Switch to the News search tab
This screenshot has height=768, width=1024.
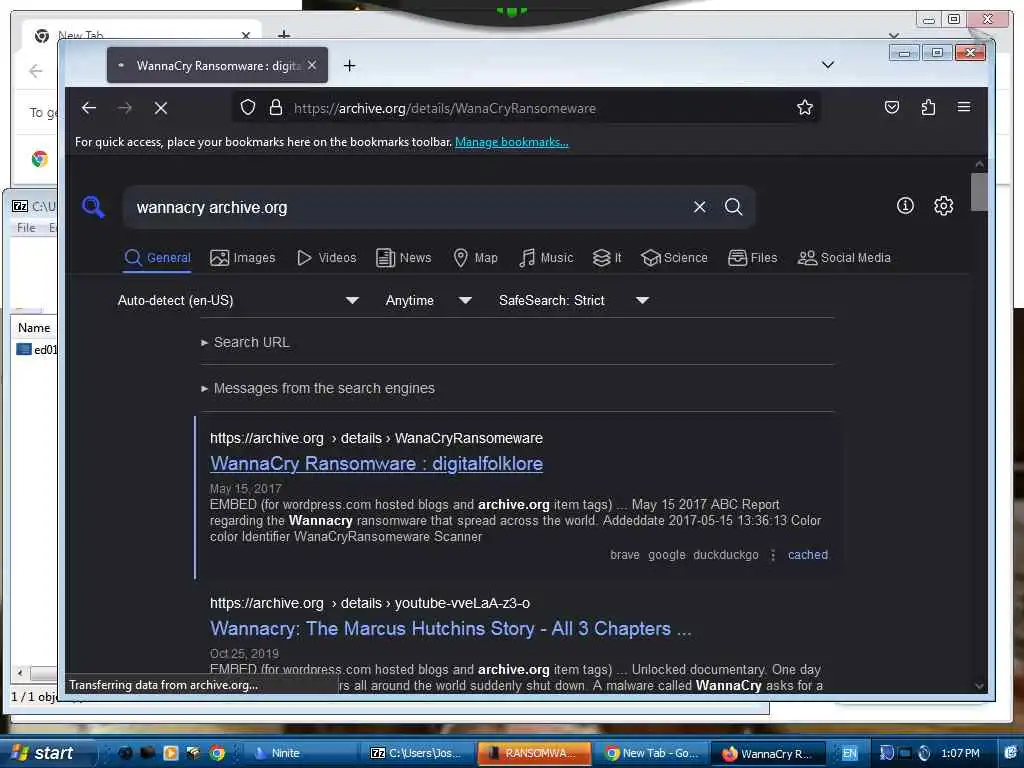(404, 258)
